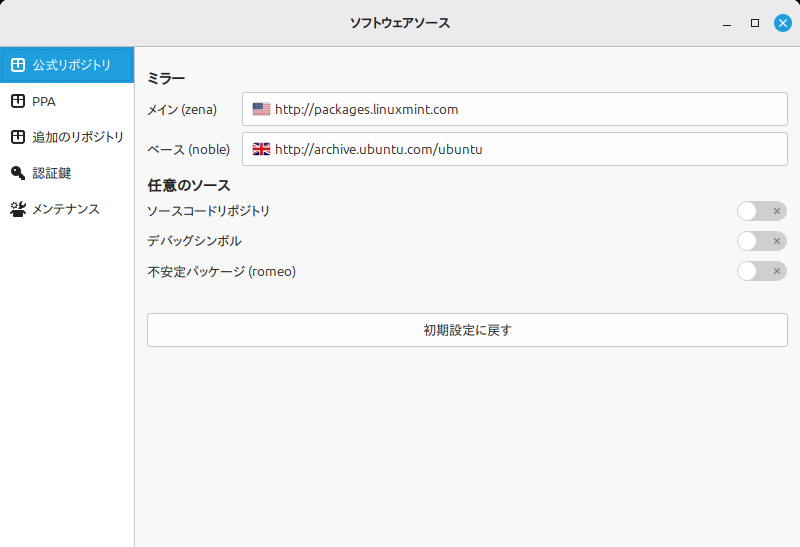
Task: Enable the ソースコードリポジトリ switch
Action: coord(762,211)
